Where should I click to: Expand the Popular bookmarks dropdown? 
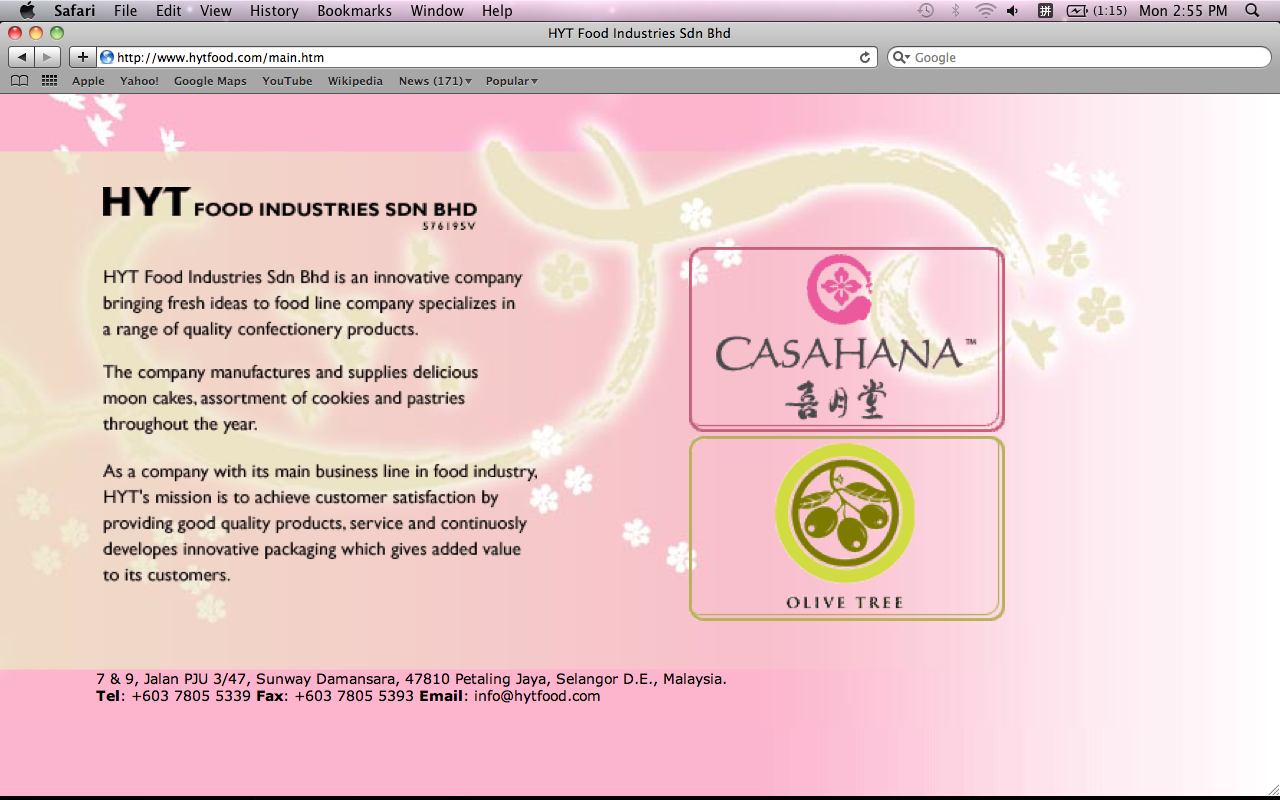pos(511,81)
